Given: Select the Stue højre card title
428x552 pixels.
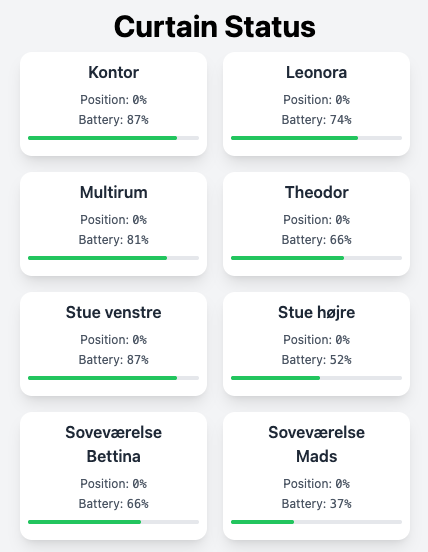Looking at the screenshot, I should click(316, 312).
